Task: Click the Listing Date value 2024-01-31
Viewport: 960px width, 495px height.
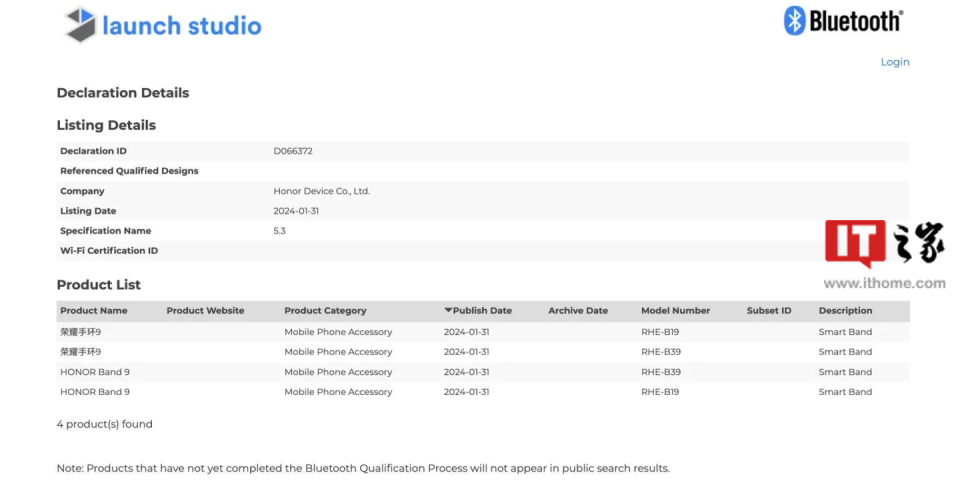Action: point(296,211)
